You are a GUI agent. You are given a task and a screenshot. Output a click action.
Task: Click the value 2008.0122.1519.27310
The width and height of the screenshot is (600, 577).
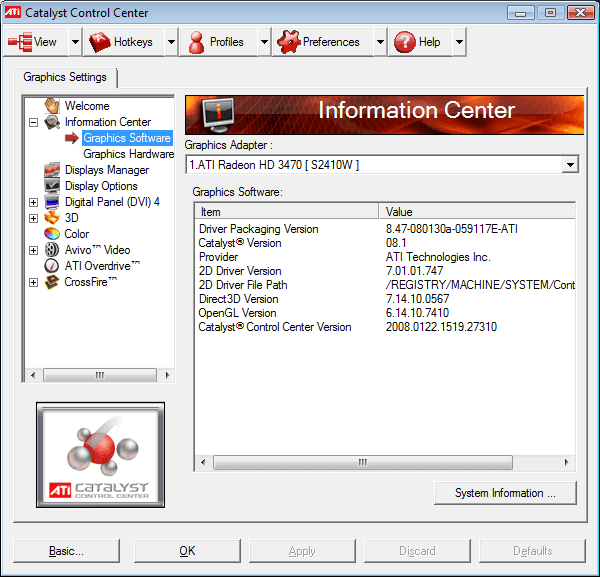click(x=441, y=327)
